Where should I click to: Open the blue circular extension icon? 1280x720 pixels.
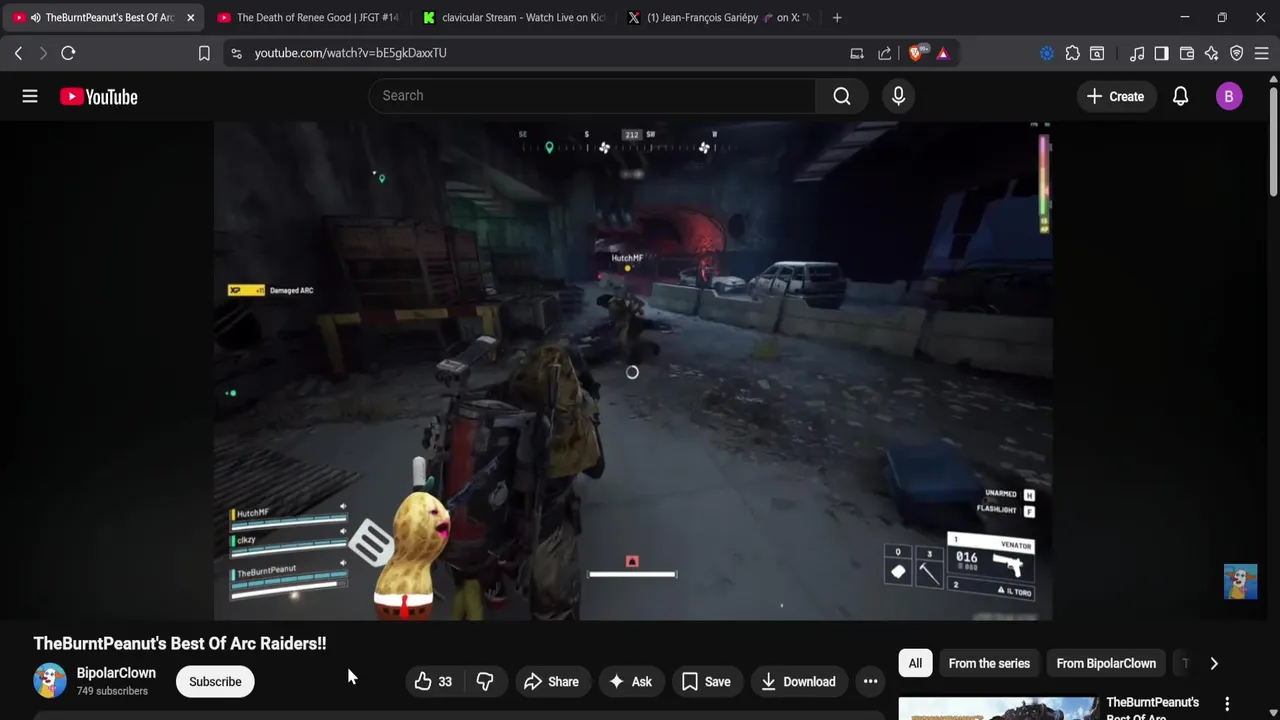[x=1047, y=53]
